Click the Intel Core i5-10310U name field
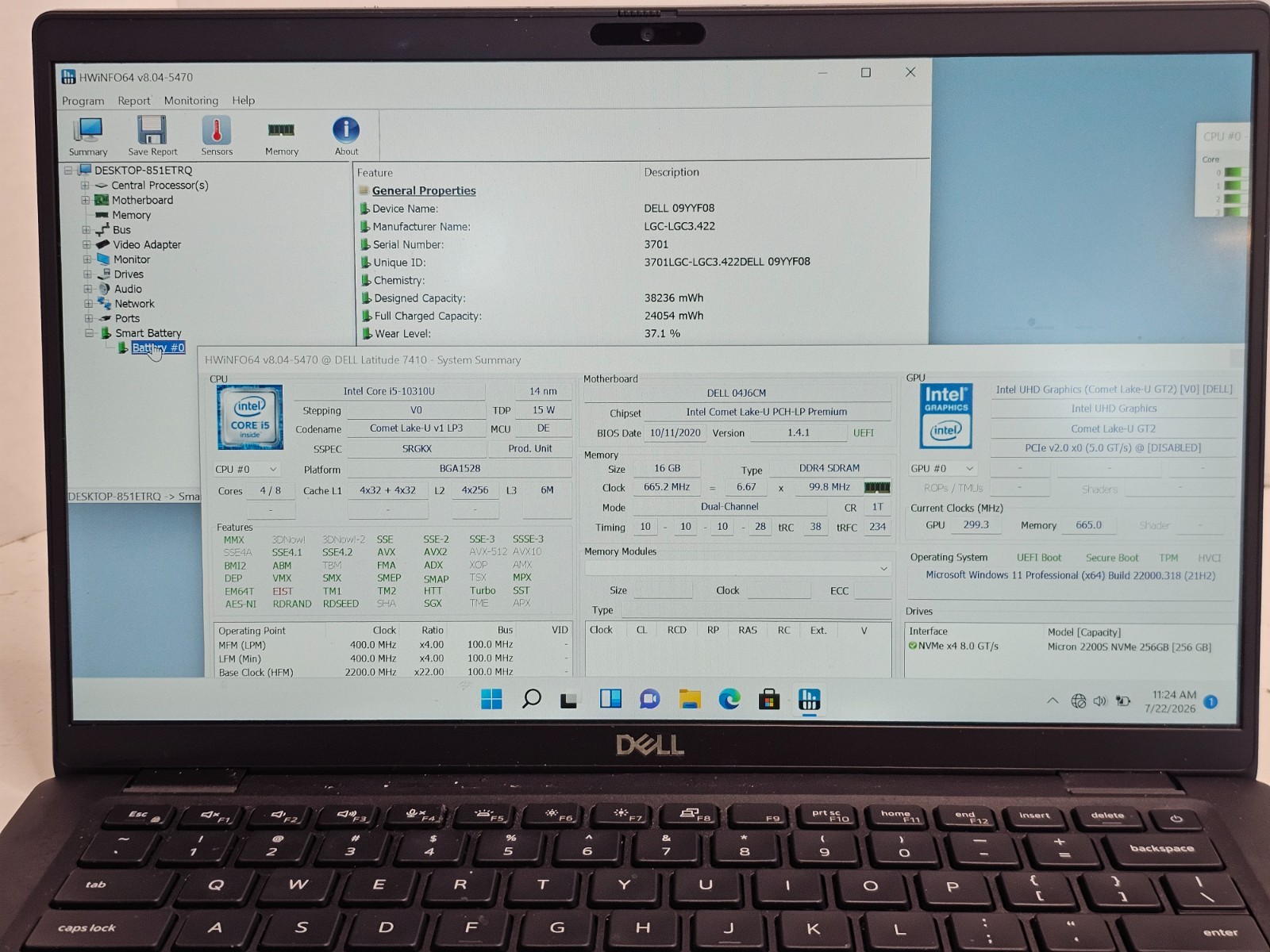The height and width of the screenshot is (952, 1270). click(x=389, y=391)
